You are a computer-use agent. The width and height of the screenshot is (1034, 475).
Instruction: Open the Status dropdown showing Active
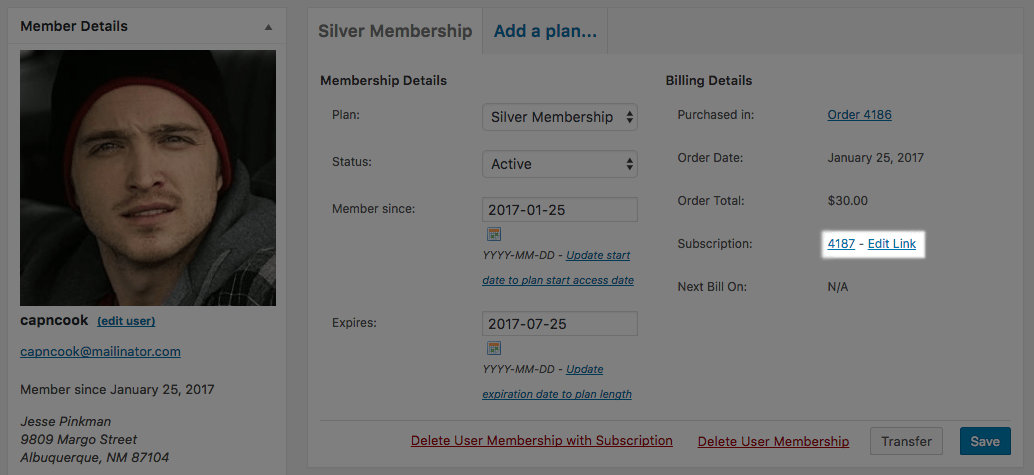click(560, 164)
